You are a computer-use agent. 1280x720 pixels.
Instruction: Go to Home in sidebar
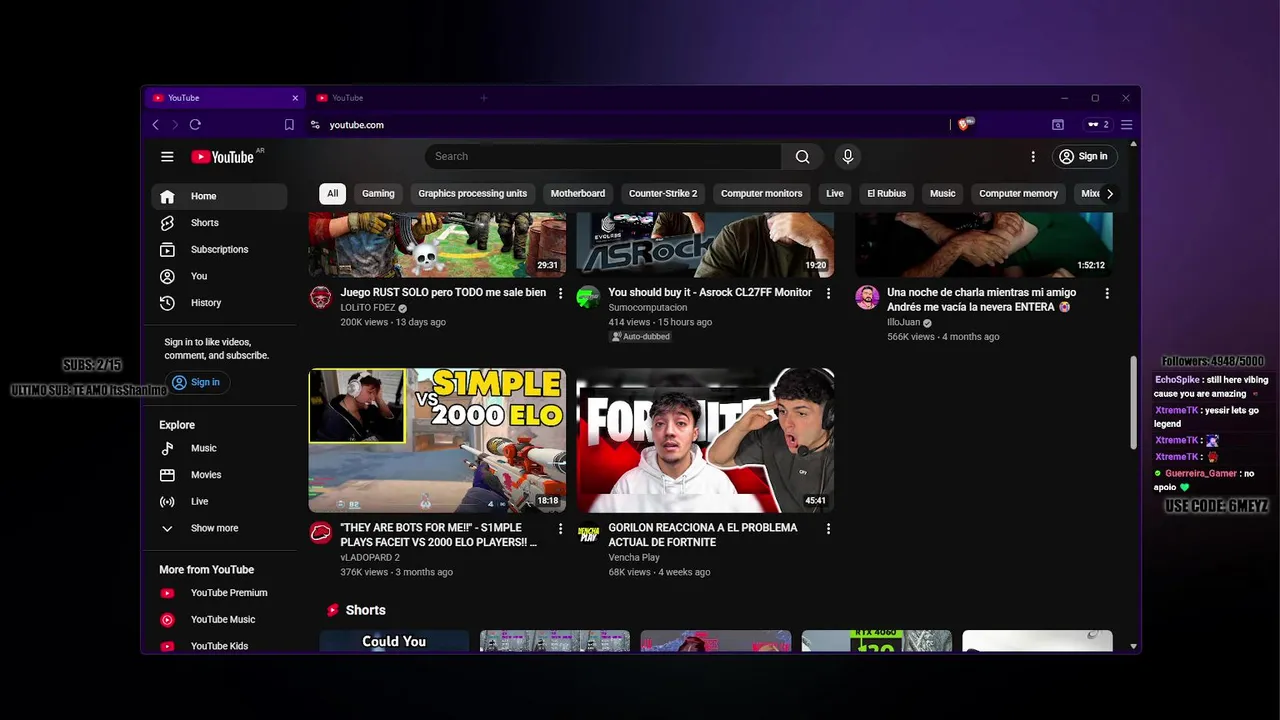[x=219, y=197]
